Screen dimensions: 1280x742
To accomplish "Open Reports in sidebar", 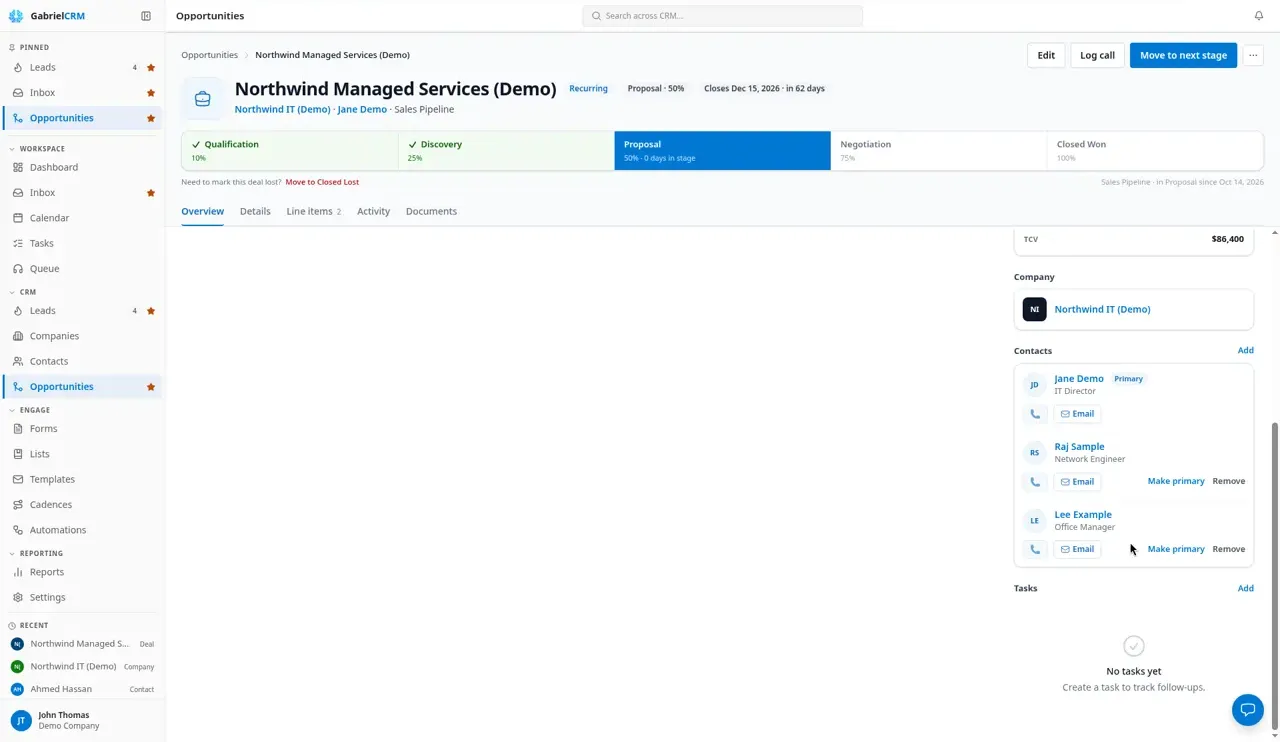I will [x=47, y=572].
